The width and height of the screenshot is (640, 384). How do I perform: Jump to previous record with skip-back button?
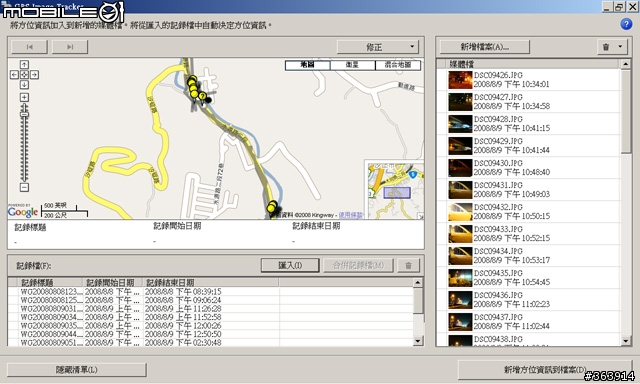29,47
